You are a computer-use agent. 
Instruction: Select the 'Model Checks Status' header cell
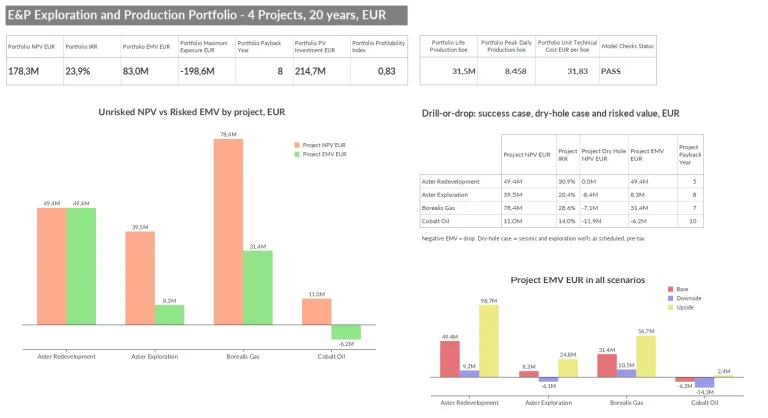pyautogui.click(x=627, y=46)
